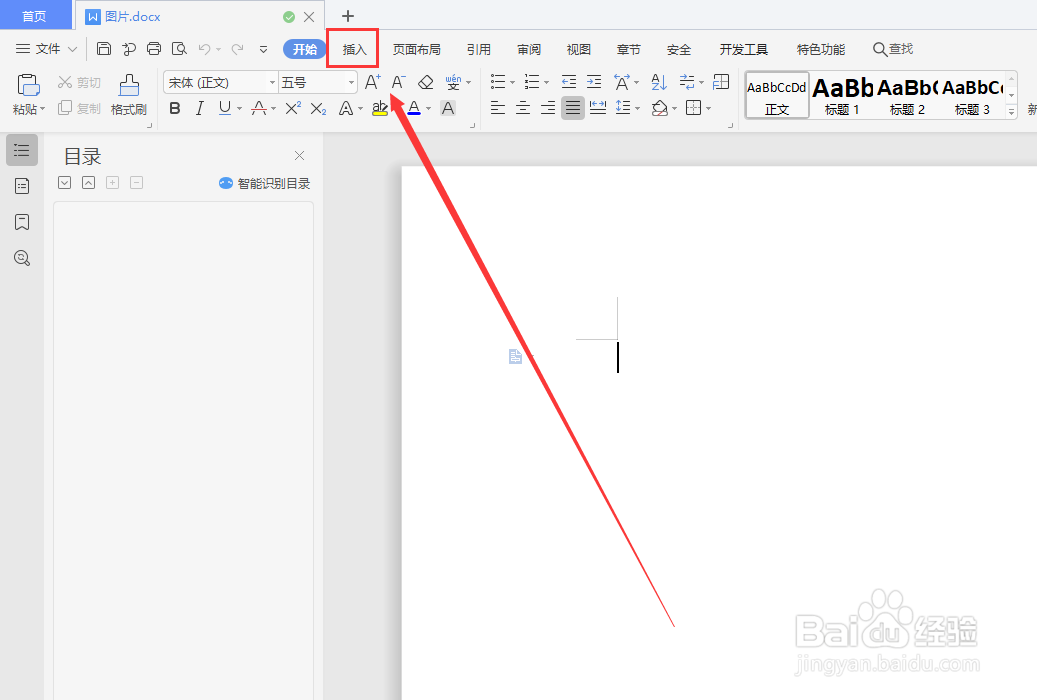Open Print Preview icon
This screenshot has height=700, width=1037.
179,48
